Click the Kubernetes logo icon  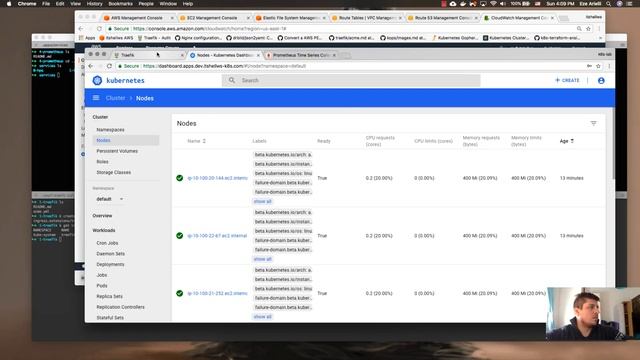pos(97,80)
